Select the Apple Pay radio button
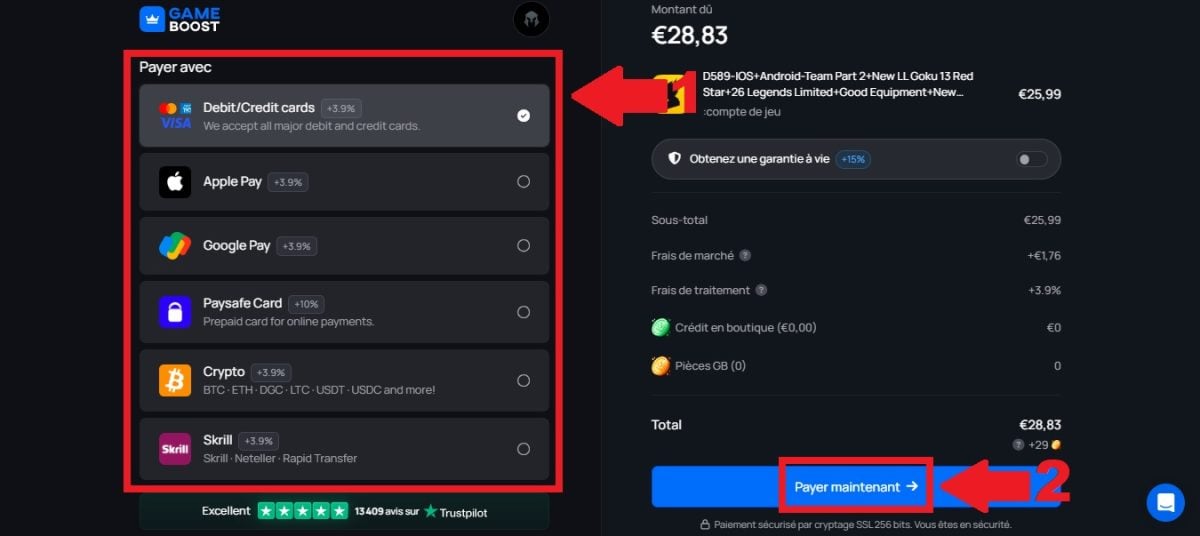Screen dimensions: 1200x536 [x=523, y=182]
